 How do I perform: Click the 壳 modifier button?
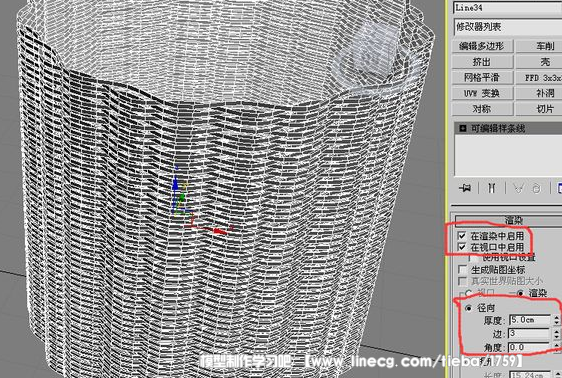point(539,62)
